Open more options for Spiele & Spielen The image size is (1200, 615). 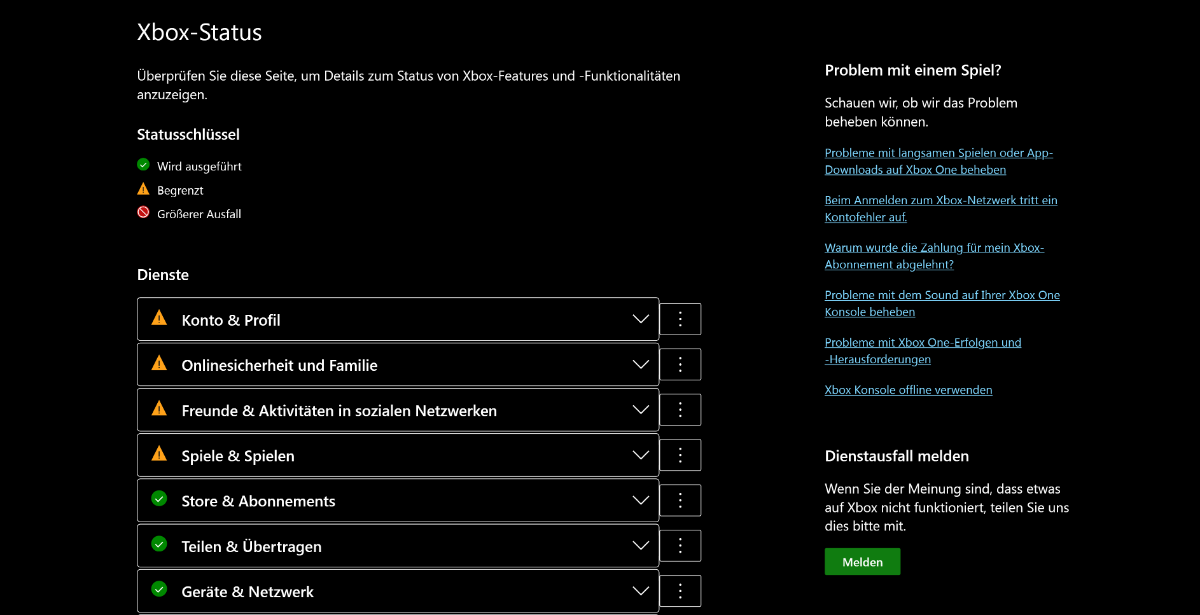point(680,455)
